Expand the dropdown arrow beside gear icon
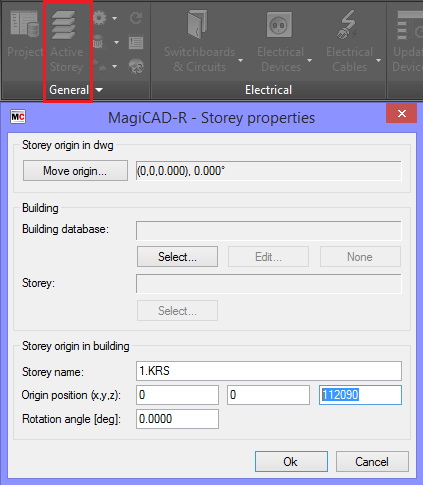 tap(114, 18)
